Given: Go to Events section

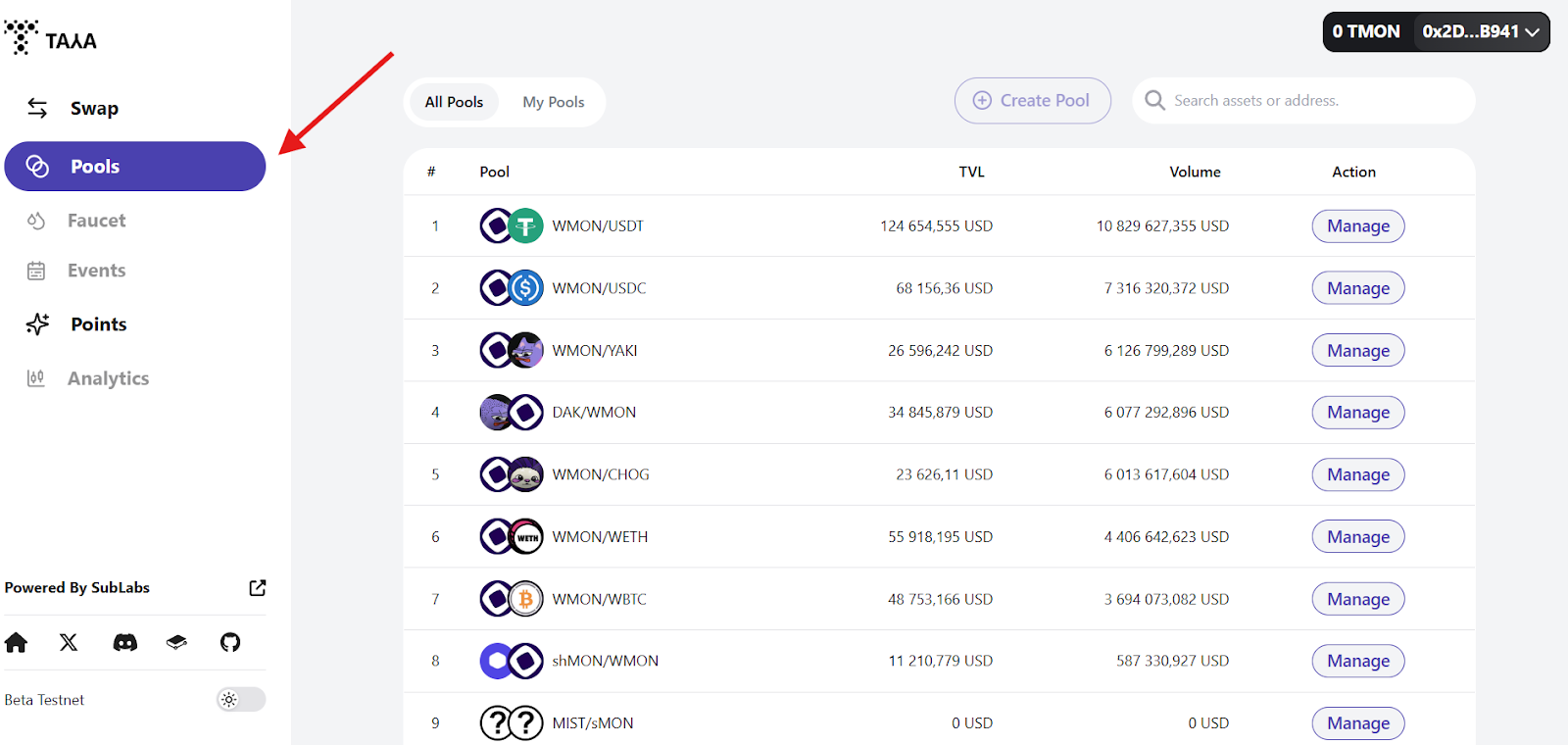Looking at the screenshot, I should [x=96, y=271].
